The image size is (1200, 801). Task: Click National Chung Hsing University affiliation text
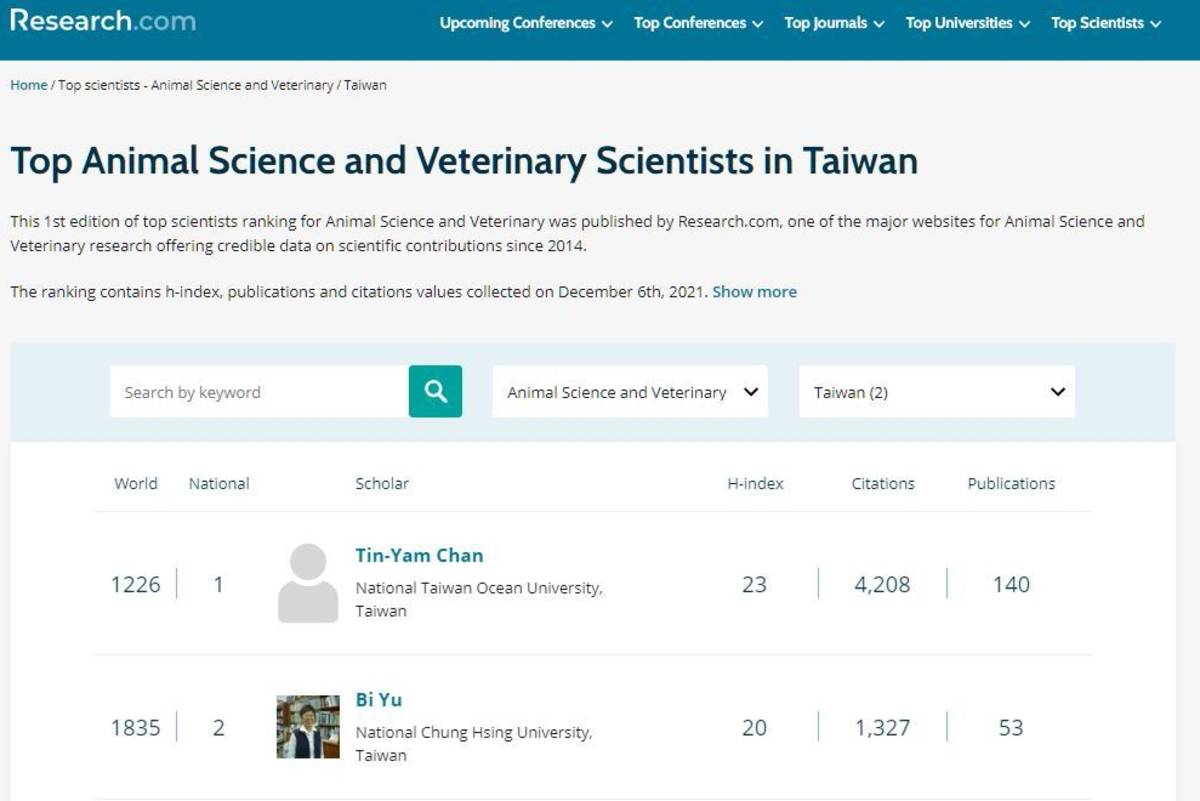[474, 743]
